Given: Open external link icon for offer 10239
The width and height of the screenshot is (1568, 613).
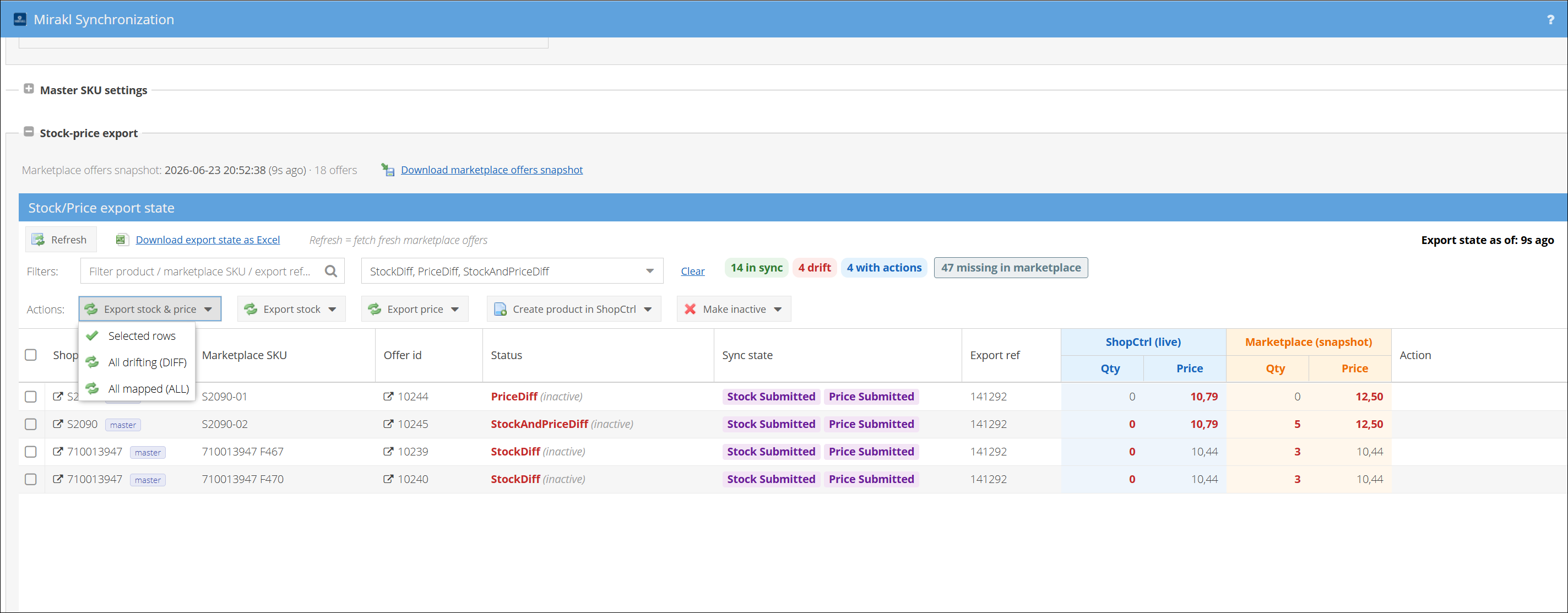Looking at the screenshot, I should click(388, 451).
